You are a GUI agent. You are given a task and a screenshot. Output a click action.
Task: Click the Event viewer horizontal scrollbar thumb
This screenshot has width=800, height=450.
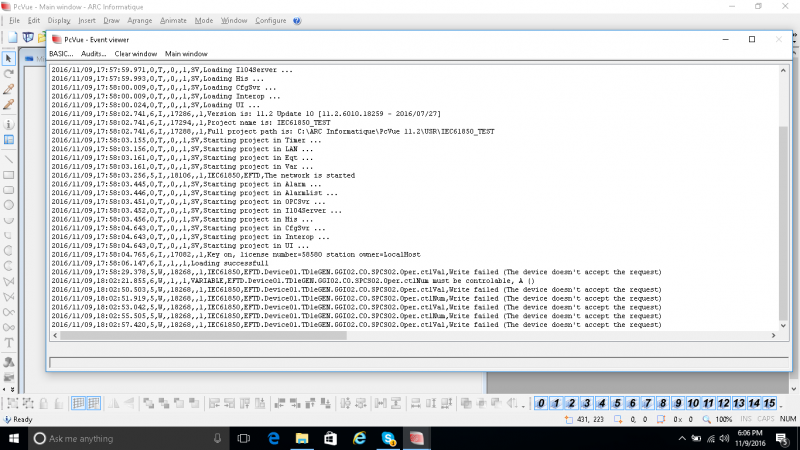click(x=203, y=335)
